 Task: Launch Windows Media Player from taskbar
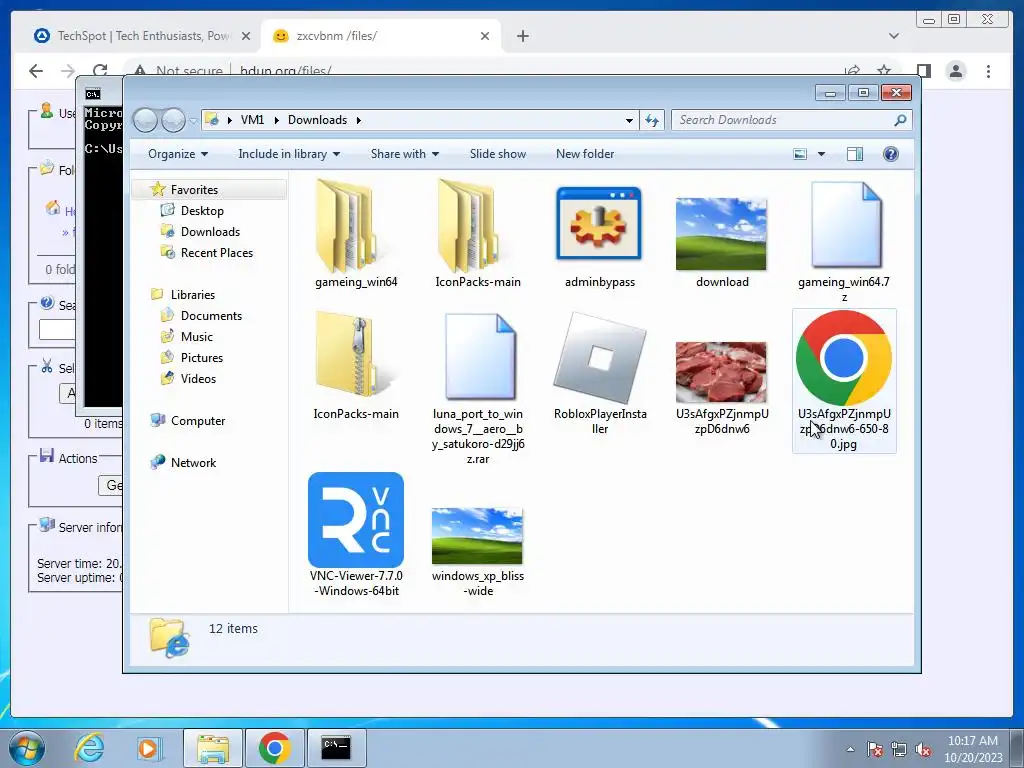tap(148, 748)
